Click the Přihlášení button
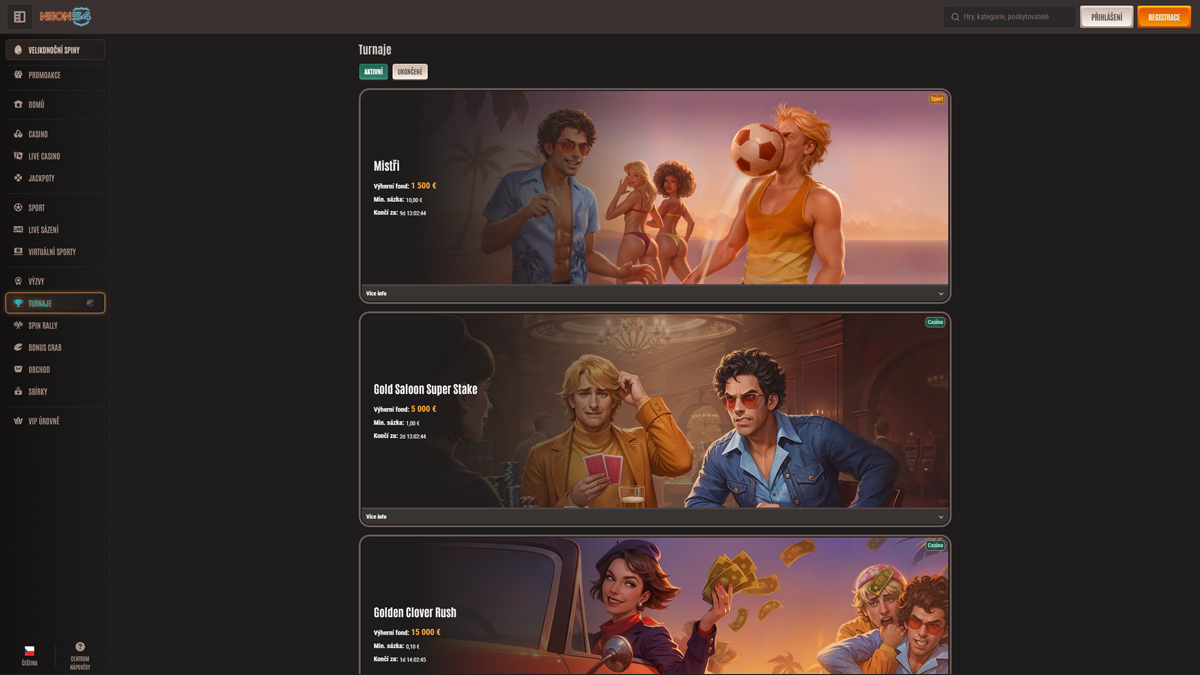Viewport: 1200px width, 675px height. coord(1106,17)
